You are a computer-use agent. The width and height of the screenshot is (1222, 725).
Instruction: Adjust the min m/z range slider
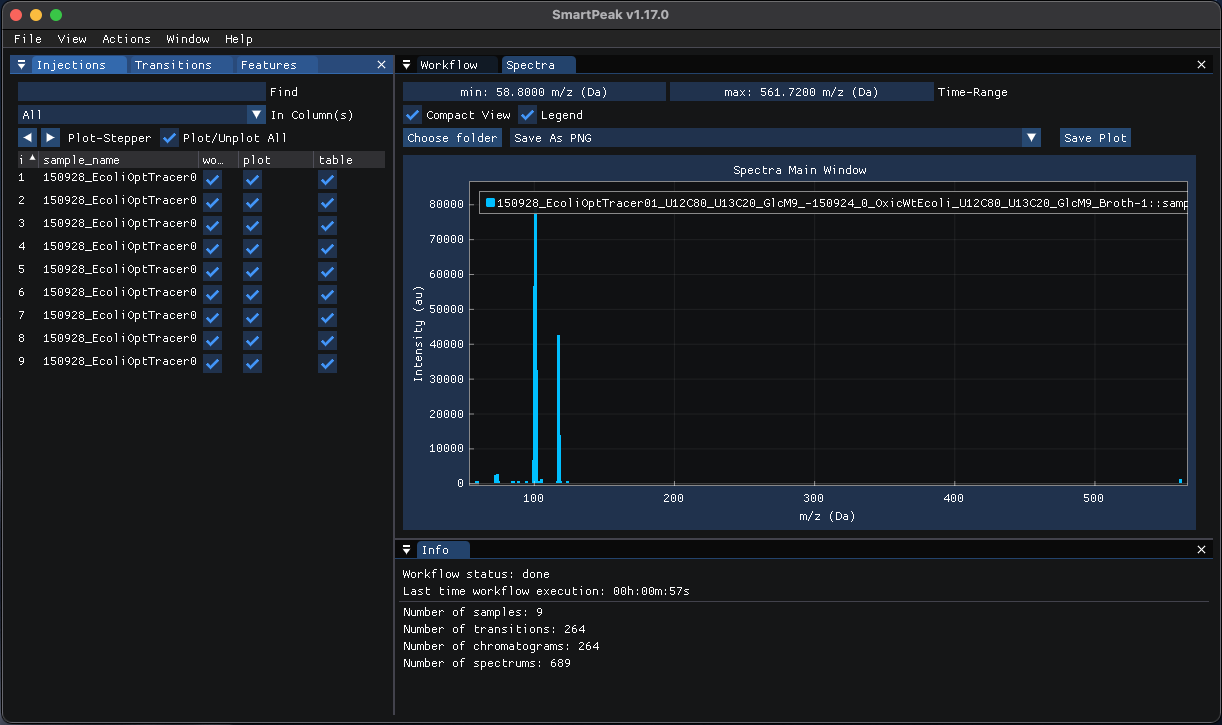pos(534,92)
